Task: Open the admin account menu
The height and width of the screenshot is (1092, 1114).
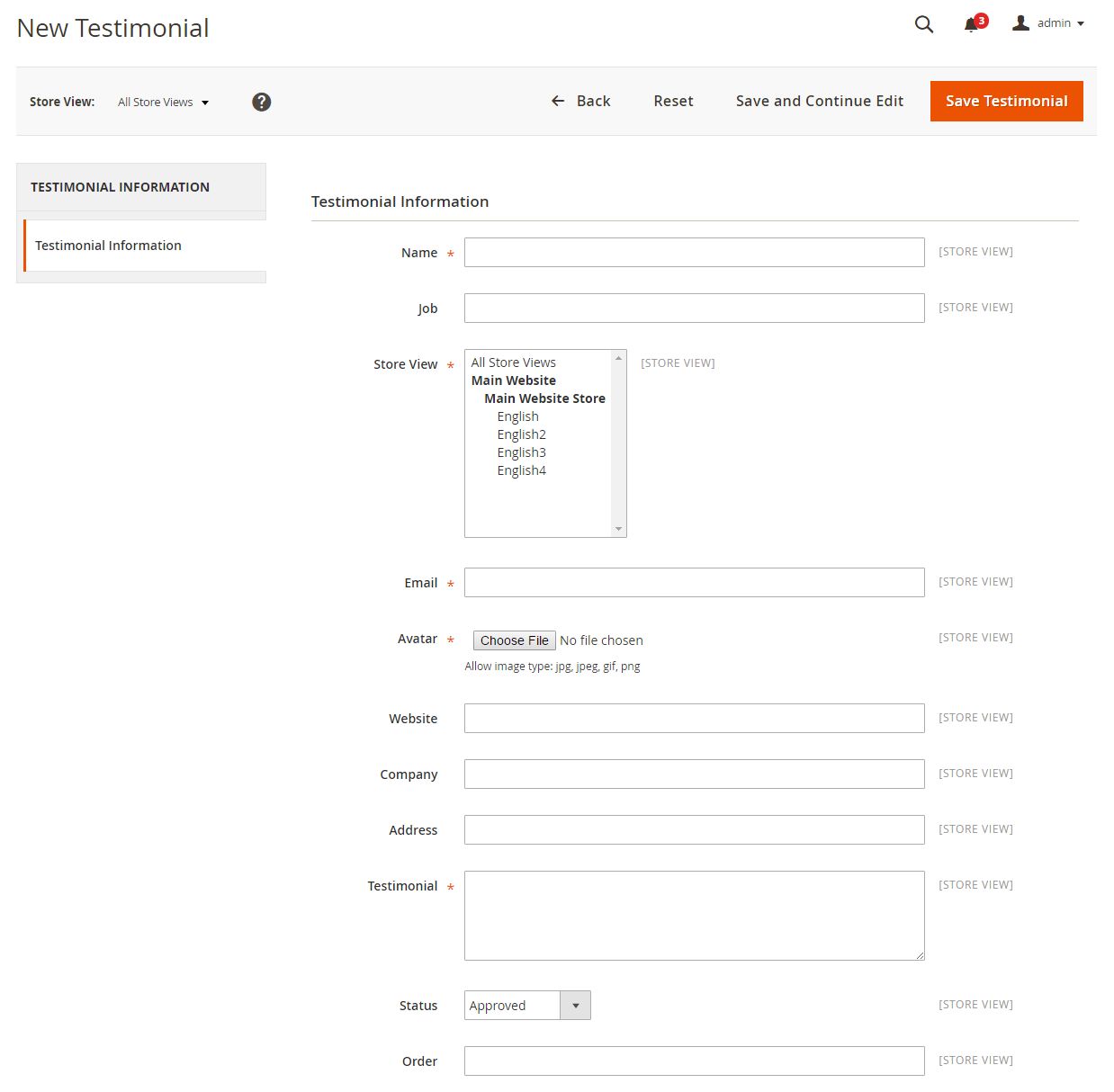Action: point(1048,23)
